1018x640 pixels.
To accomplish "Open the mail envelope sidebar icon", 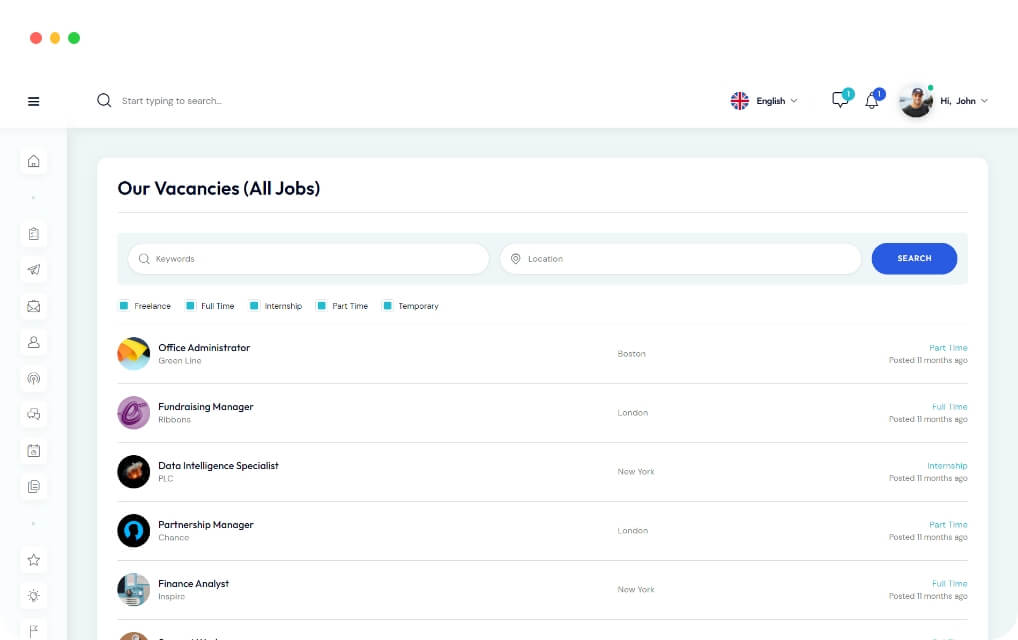I will [34, 306].
